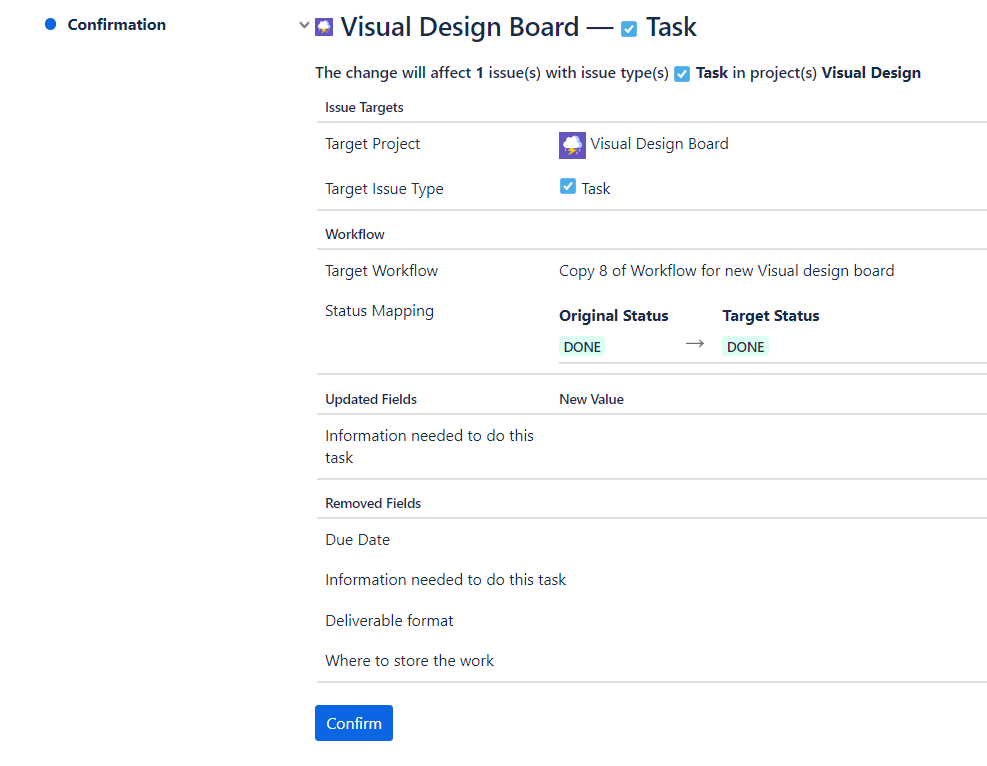Viewport: 987px width, 766px height.
Task: Click the Task icon in the summary sentence
Action: click(x=682, y=74)
